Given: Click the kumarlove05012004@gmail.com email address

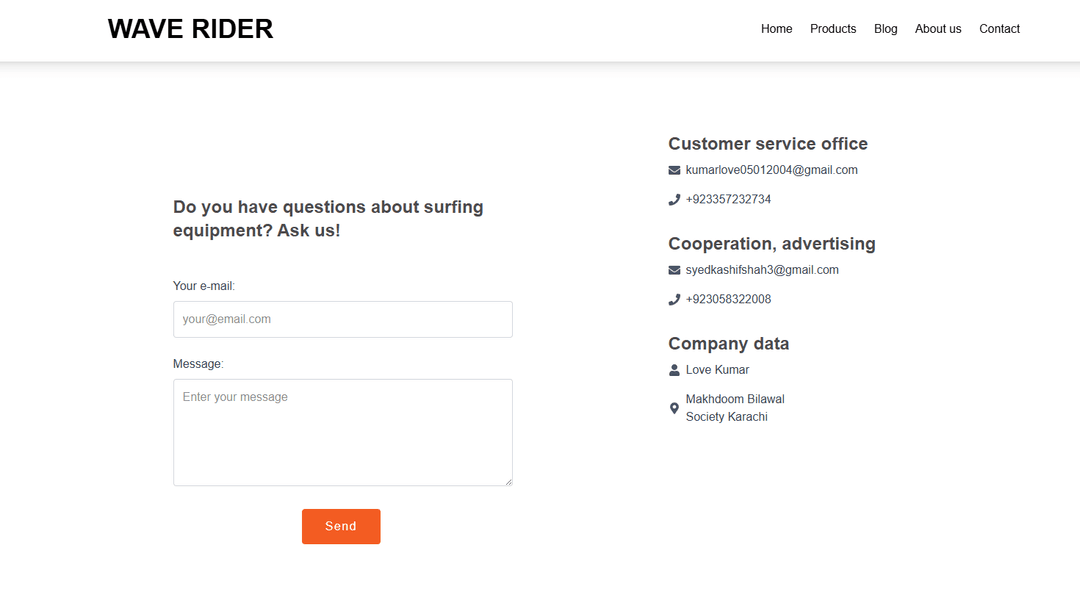Looking at the screenshot, I should [x=771, y=170].
